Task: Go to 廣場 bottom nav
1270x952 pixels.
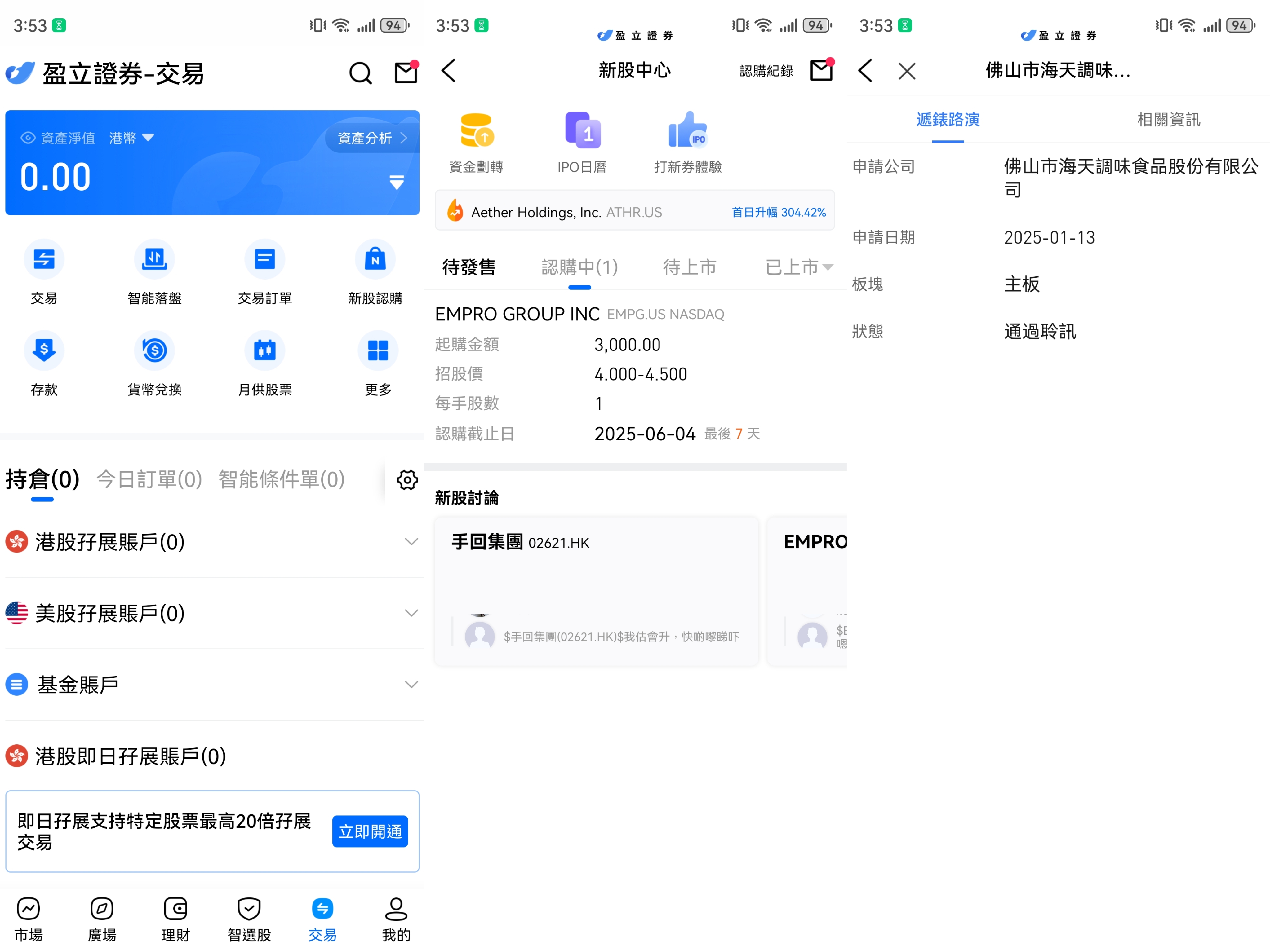Action: coord(102,919)
